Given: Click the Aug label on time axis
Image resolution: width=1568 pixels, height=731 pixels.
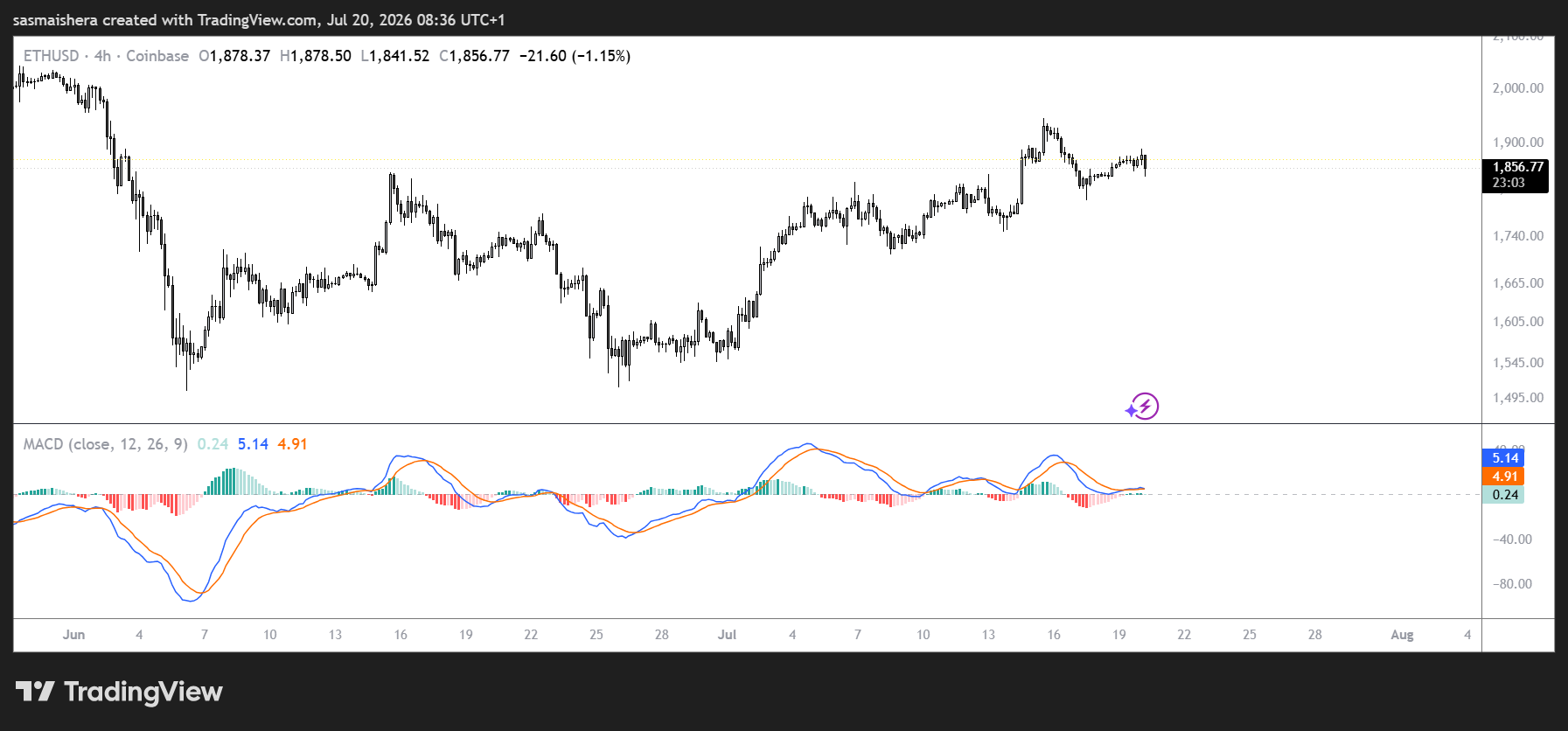Looking at the screenshot, I should [x=1402, y=635].
